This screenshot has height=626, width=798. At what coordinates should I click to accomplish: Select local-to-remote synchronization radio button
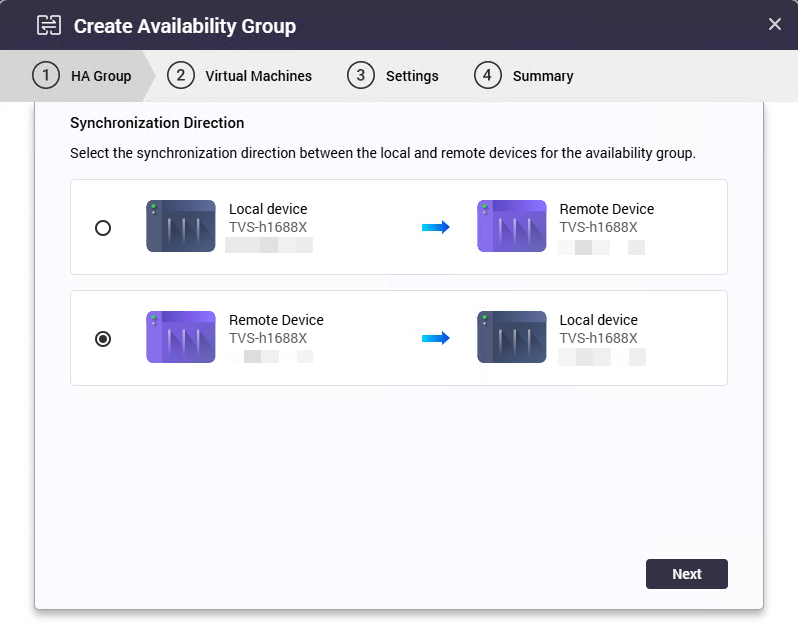103,228
